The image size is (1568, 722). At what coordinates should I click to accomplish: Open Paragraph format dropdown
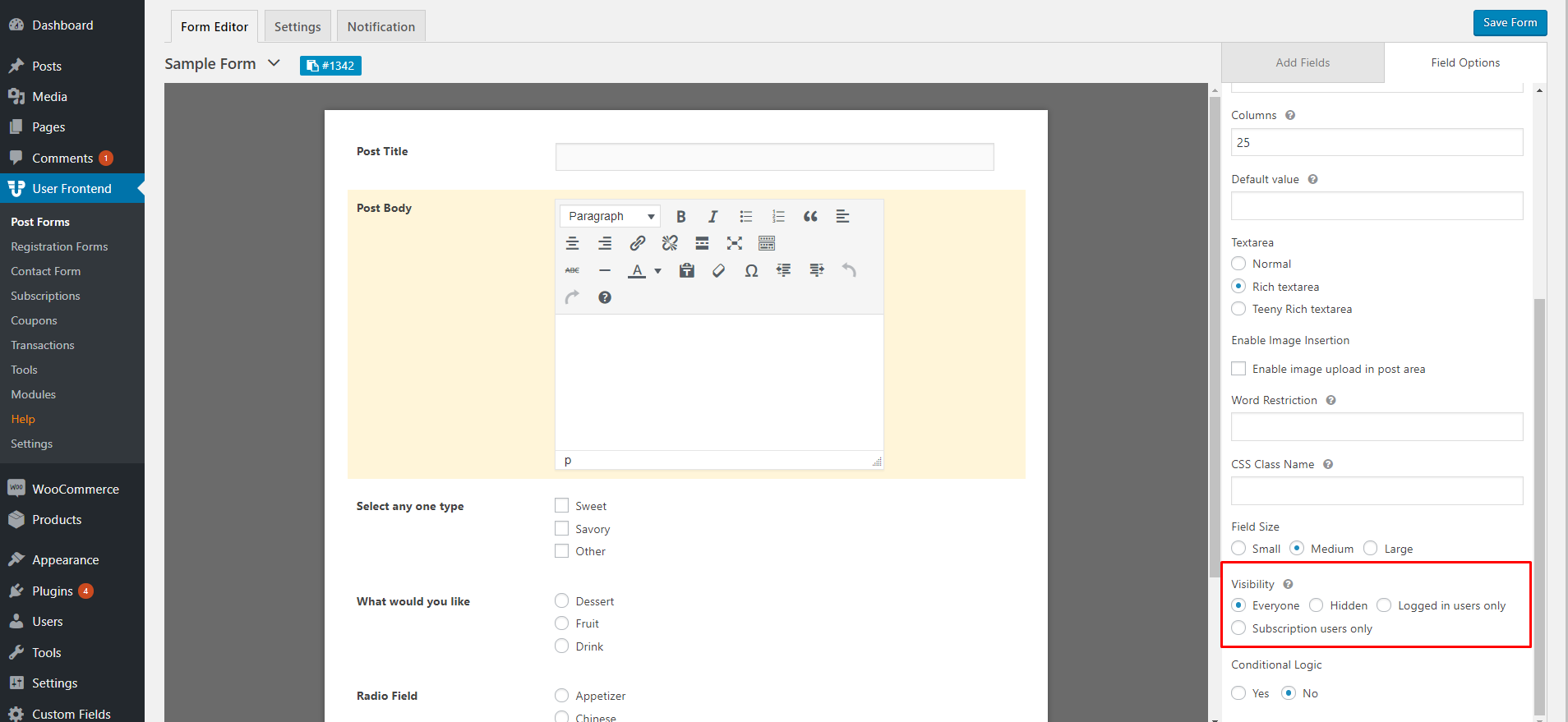[x=611, y=216]
